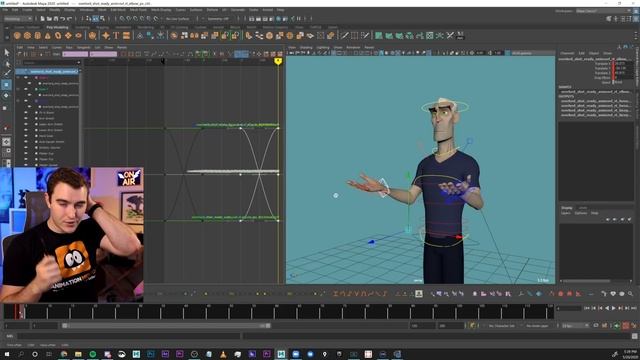
Task: Play the animation backwards
Action: coord(607,308)
